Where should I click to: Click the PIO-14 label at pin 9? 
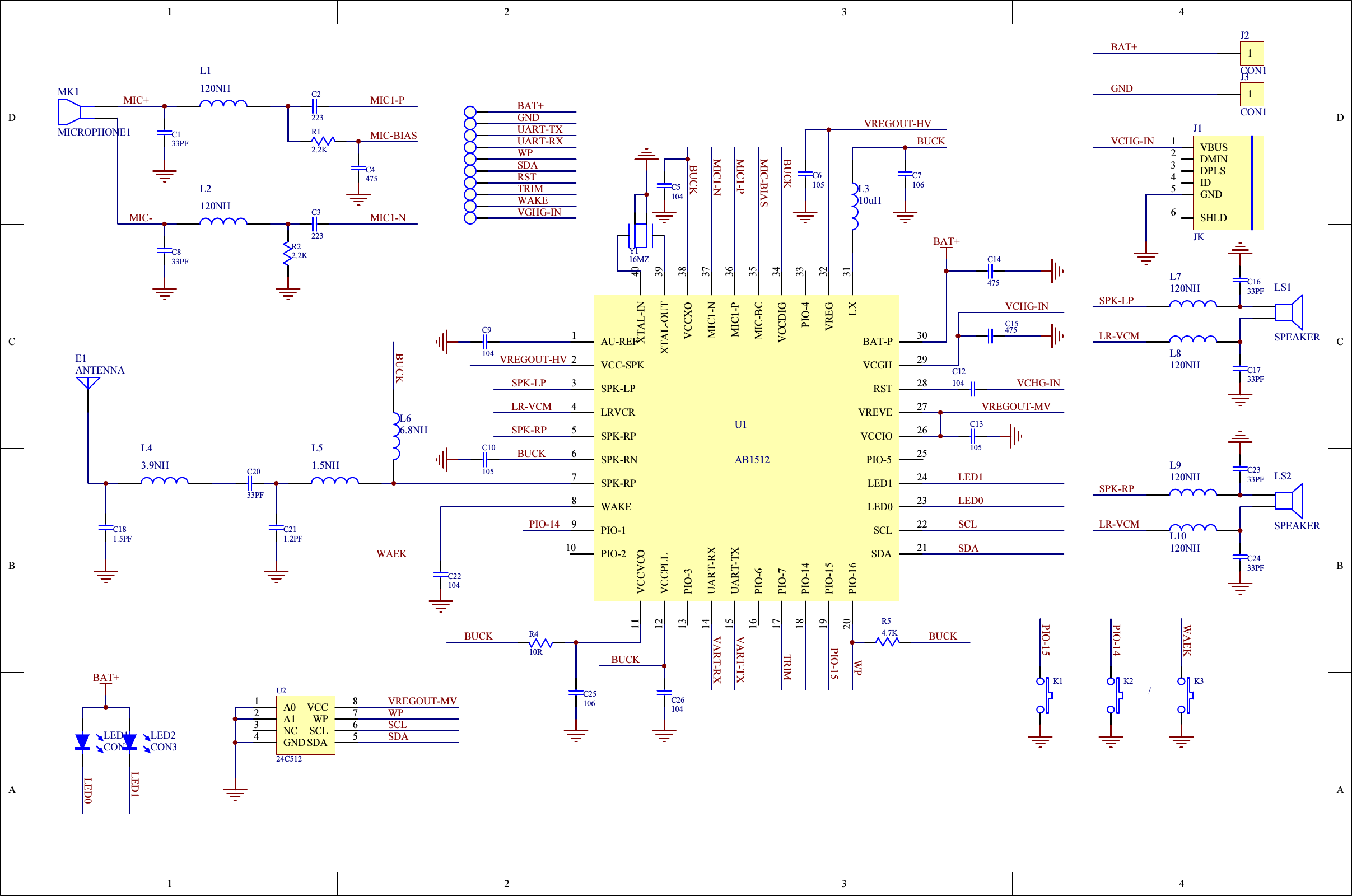(544, 524)
